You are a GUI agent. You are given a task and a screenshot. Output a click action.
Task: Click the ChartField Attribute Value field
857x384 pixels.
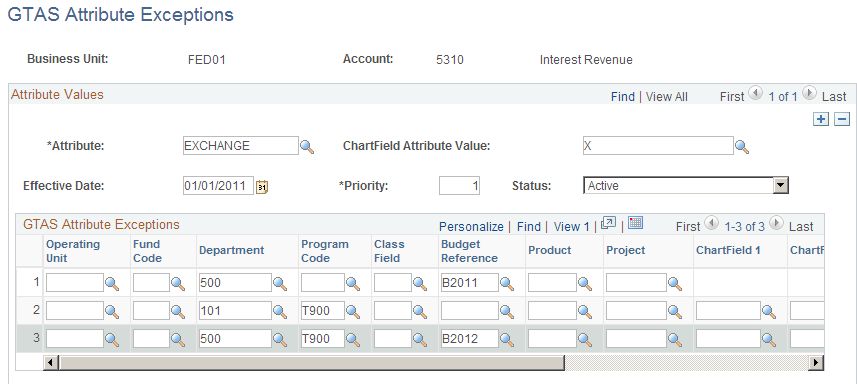click(x=658, y=146)
